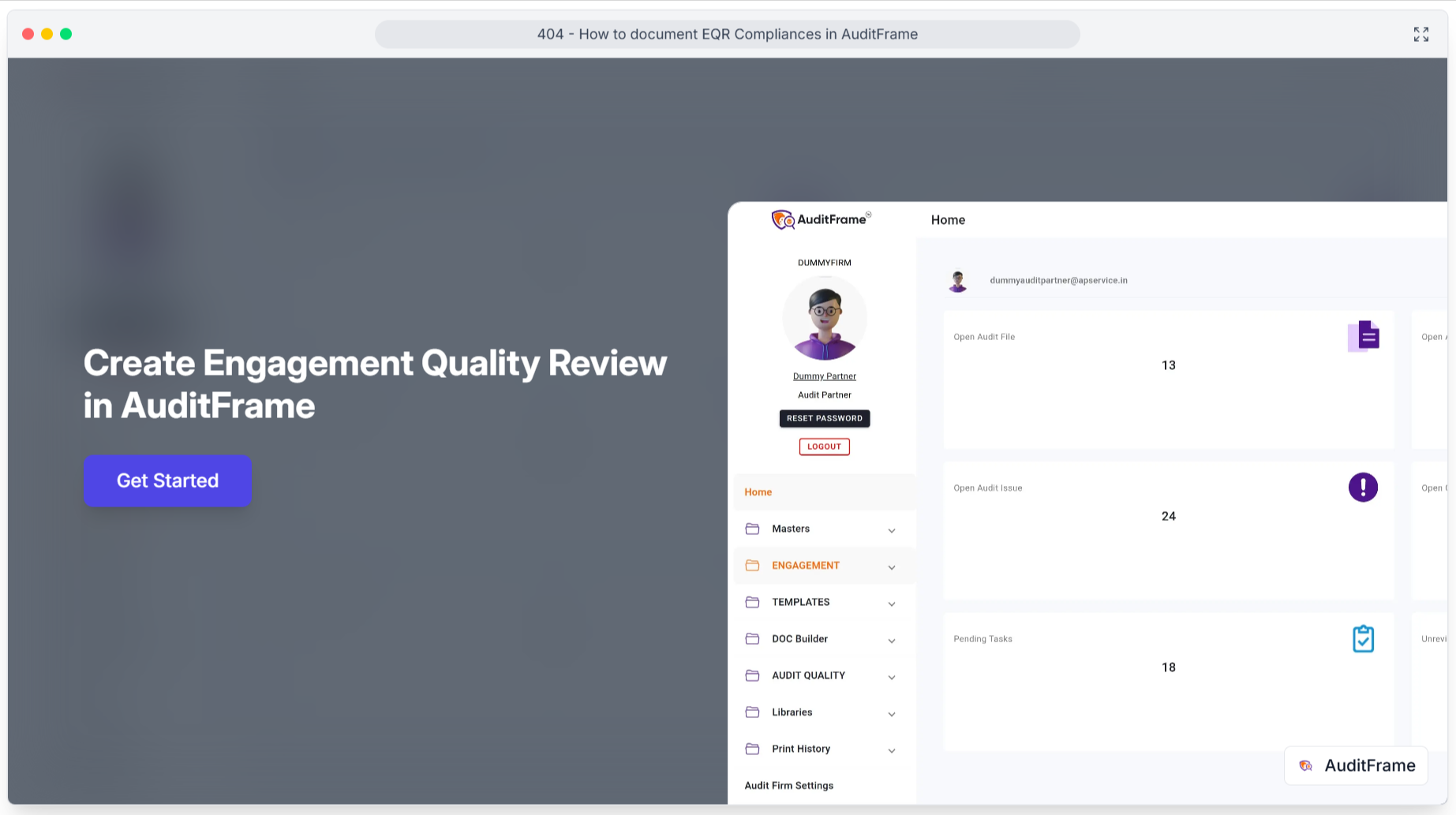Click the Masters folder icon

(x=752, y=529)
